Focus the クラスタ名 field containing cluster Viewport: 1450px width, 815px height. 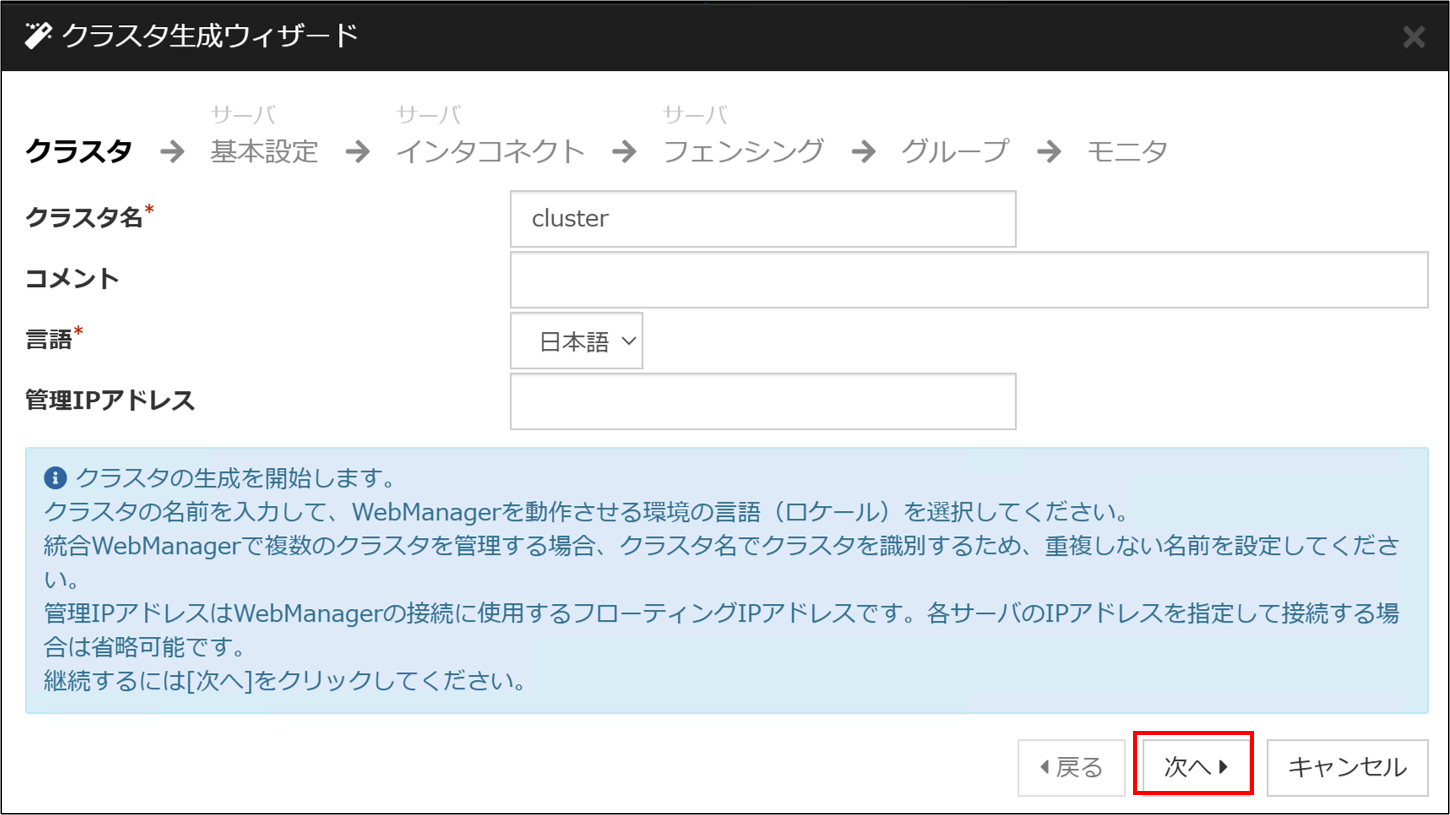pos(762,219)
